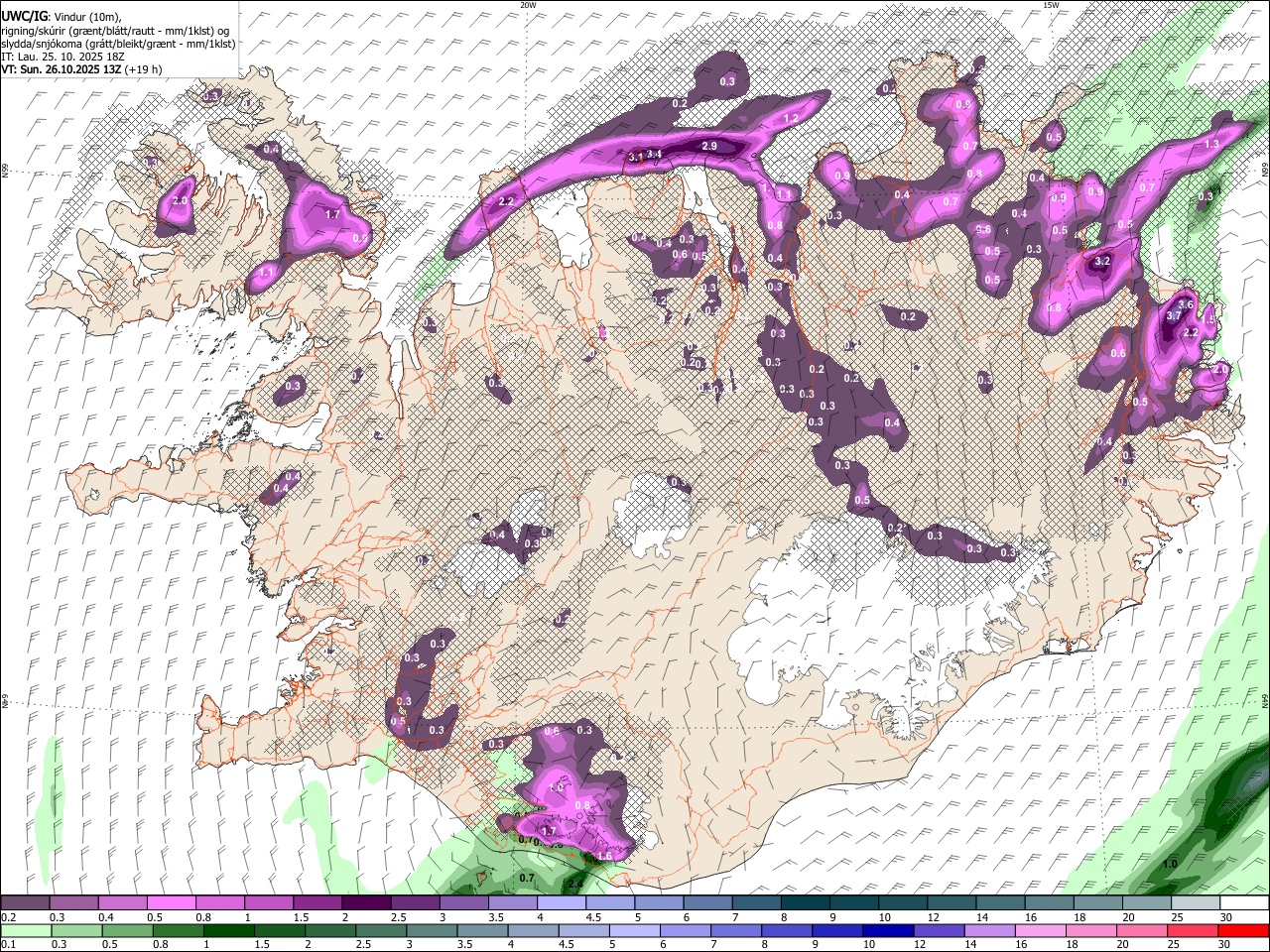
Task: Select the pure red 30 swatch in rain legend
Action: click(x=1244, y=930)
